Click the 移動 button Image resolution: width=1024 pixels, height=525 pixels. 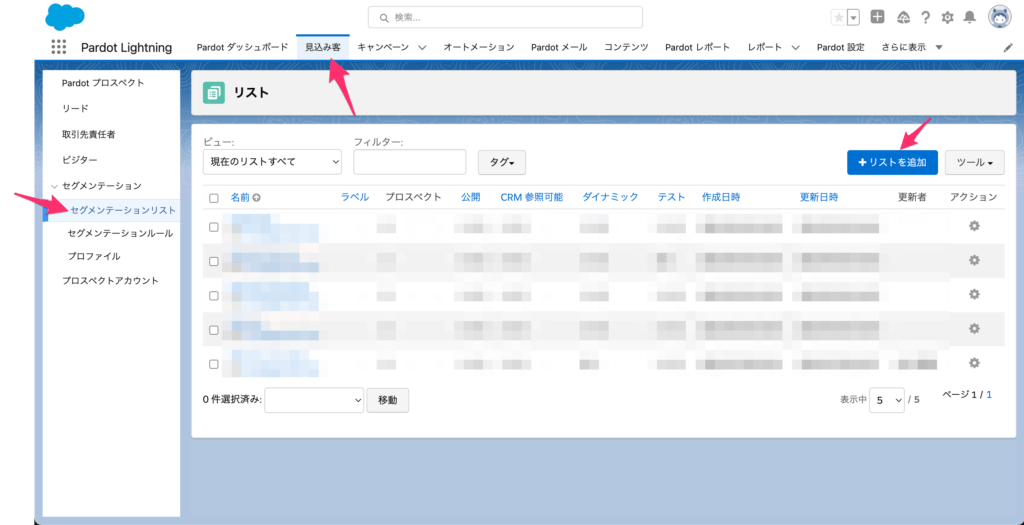(388, 400)
